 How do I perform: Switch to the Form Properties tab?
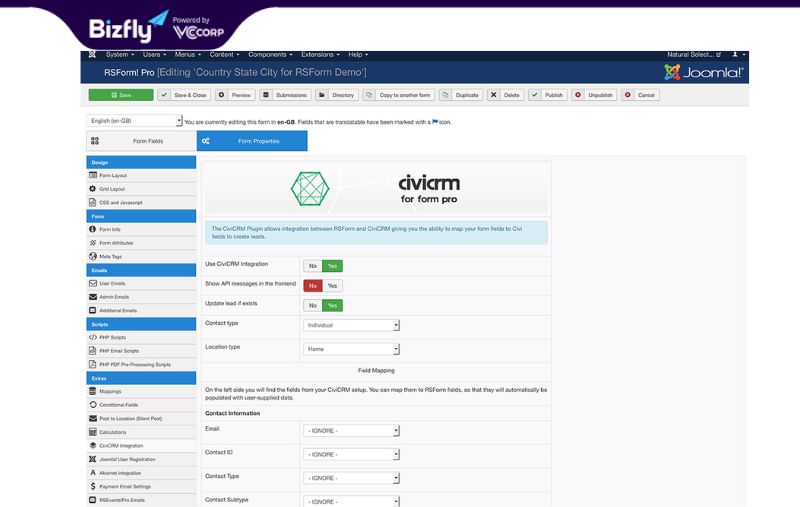click(252, 141)
